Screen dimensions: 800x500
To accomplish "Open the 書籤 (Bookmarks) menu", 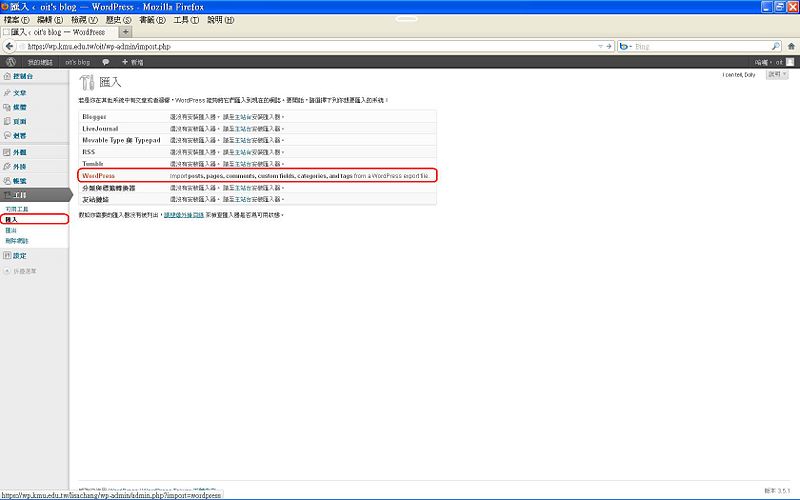I will pos(153,20).
